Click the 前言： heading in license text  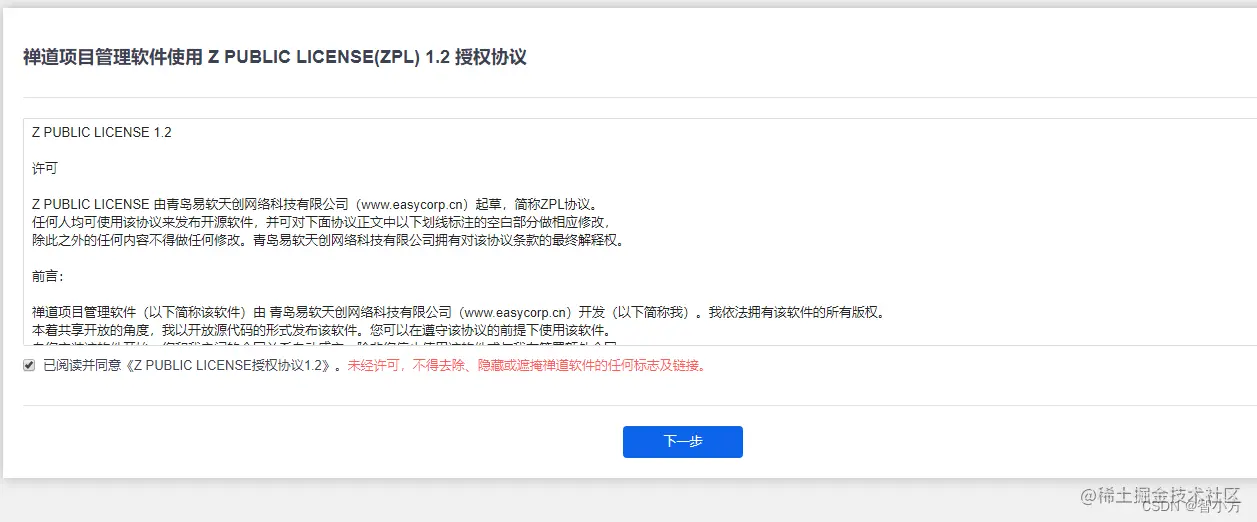(48, 277)
